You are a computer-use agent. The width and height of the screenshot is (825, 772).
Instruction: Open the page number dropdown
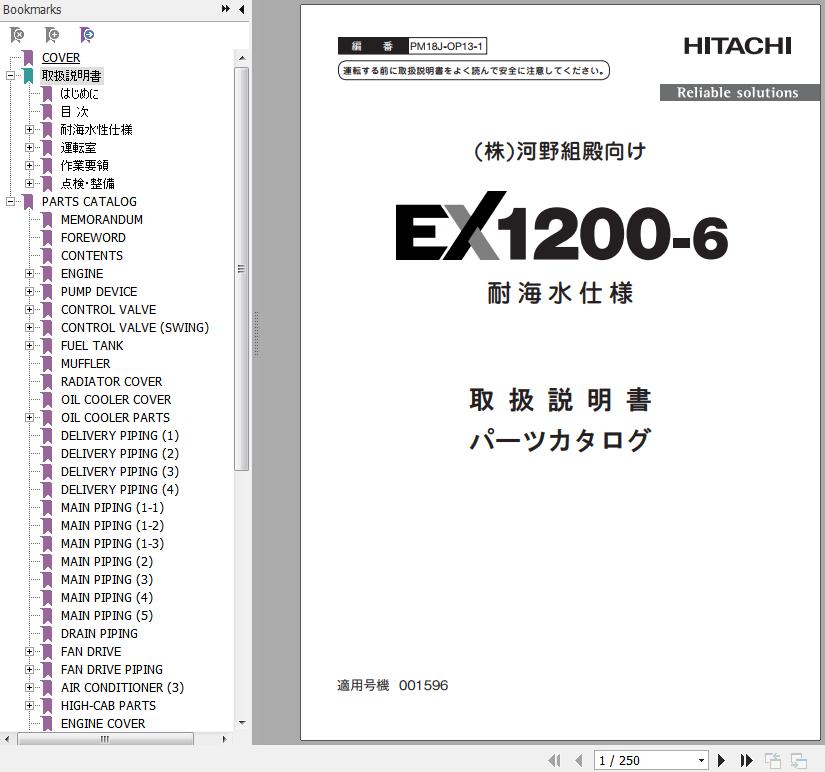[701, 760]
